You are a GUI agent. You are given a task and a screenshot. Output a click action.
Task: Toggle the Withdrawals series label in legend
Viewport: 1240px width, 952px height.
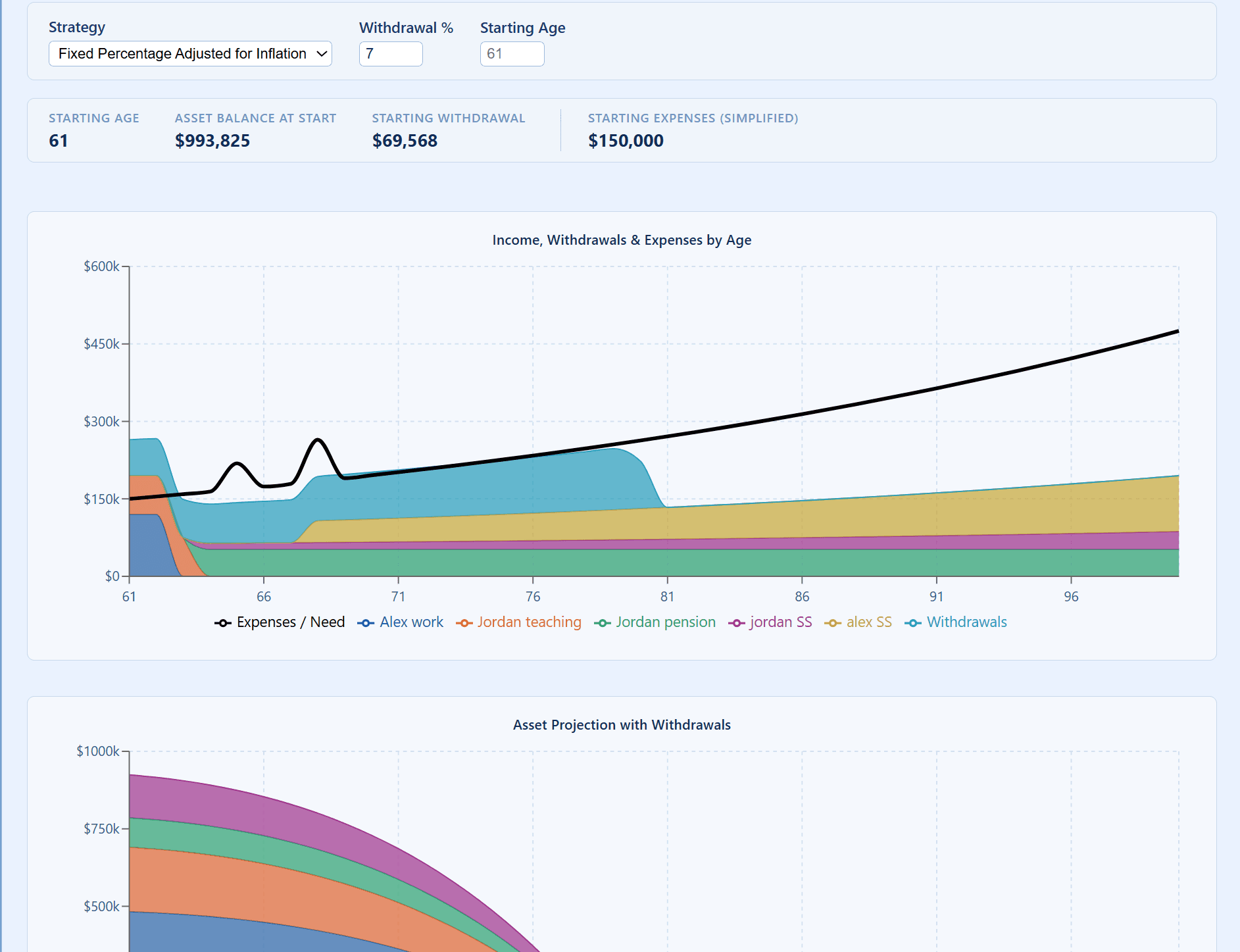click(x=966, y=622)
